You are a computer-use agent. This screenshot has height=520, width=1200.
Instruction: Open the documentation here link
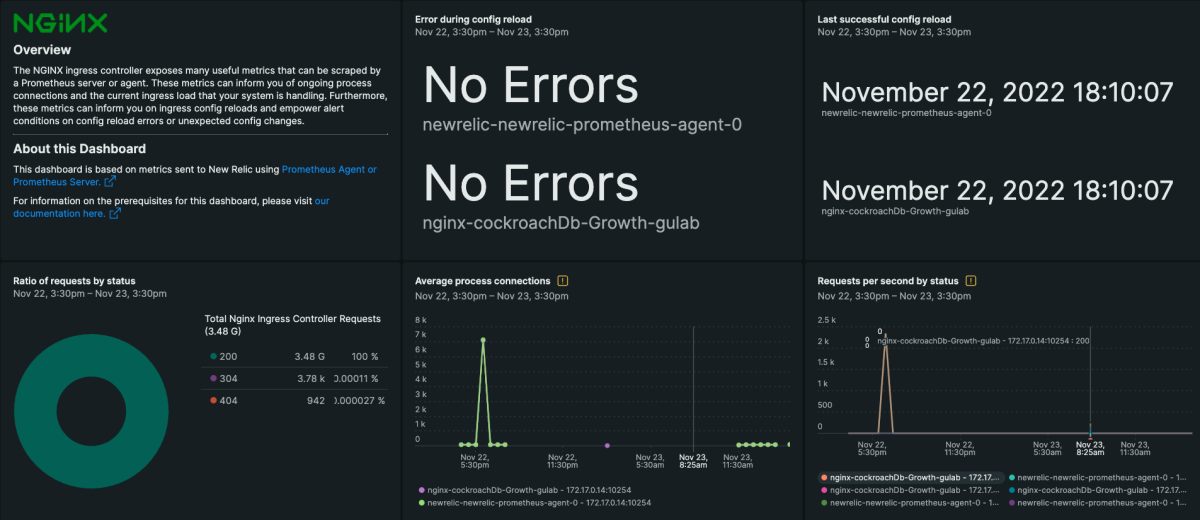tap(60, 214)
